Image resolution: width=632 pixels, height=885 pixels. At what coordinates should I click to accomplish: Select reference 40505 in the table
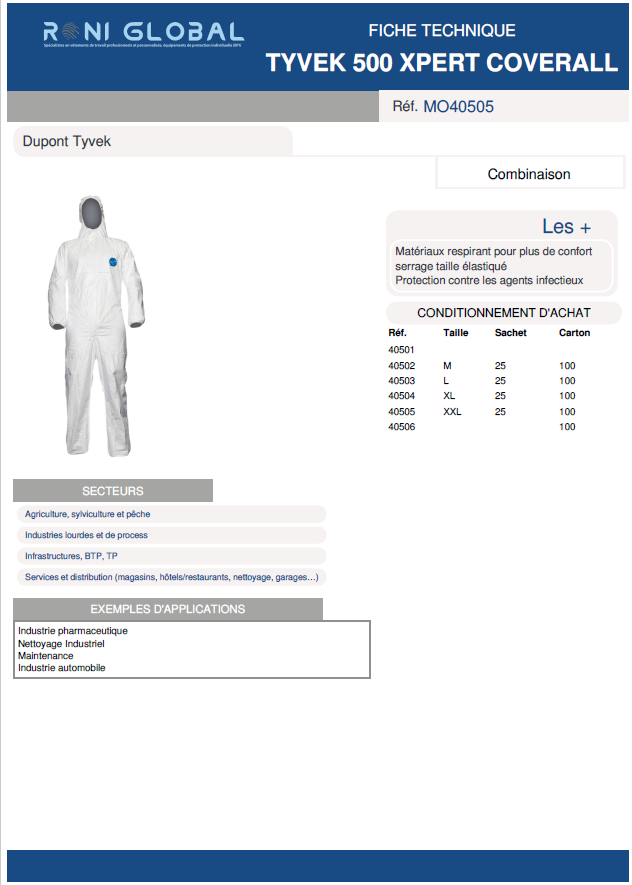(401, 412)
